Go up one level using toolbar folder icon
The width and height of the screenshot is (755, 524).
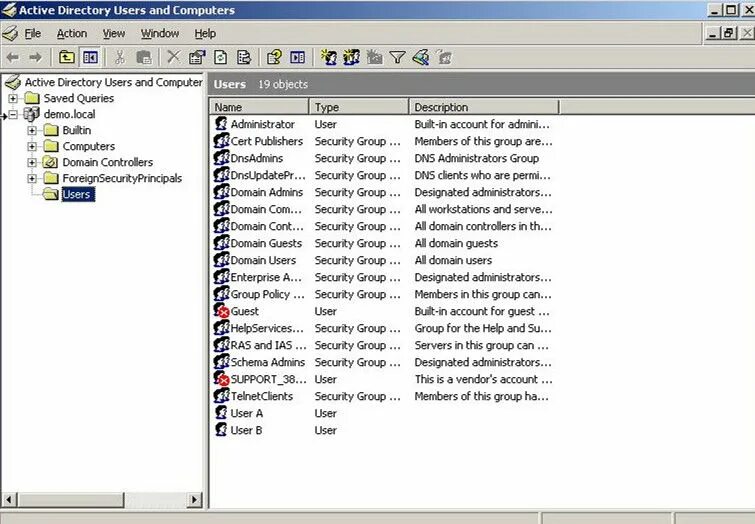tap(66, 58)
